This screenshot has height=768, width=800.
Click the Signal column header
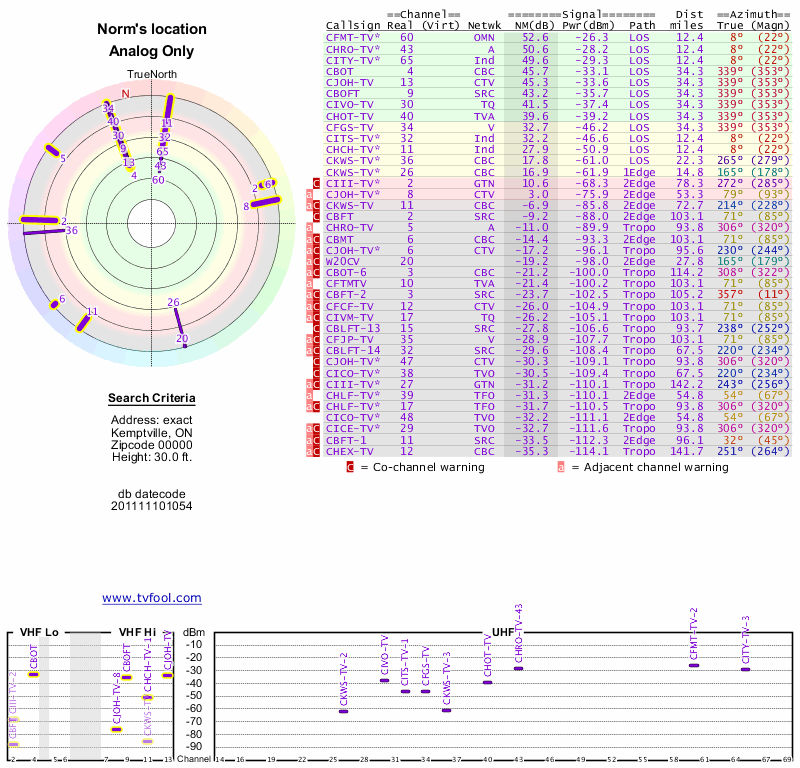(x=580, y=17)
